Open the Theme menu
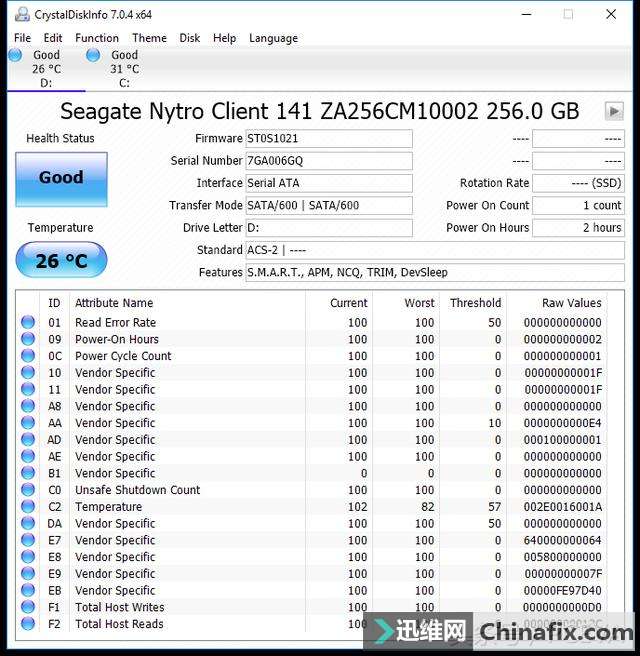Screen dimensions: 640x656 (149, 38)
